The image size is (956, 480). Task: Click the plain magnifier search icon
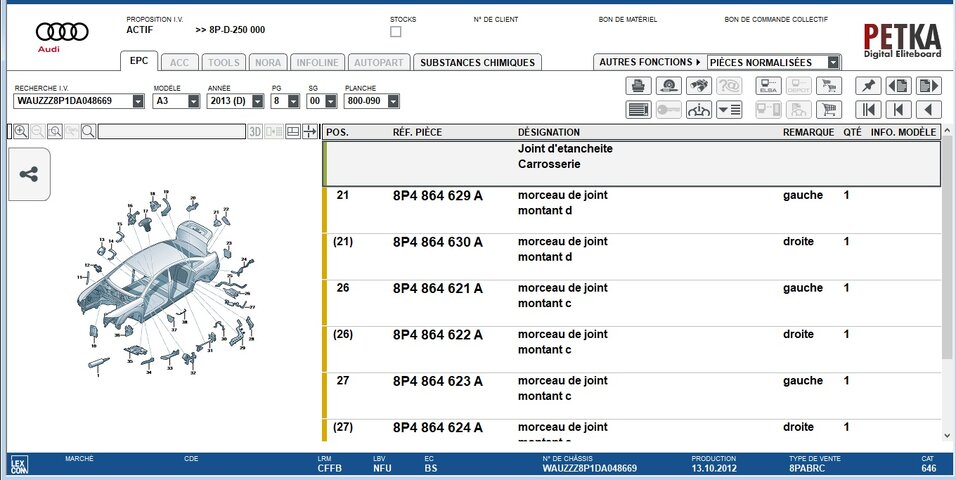pyautogui.click(x=88, y=131)
